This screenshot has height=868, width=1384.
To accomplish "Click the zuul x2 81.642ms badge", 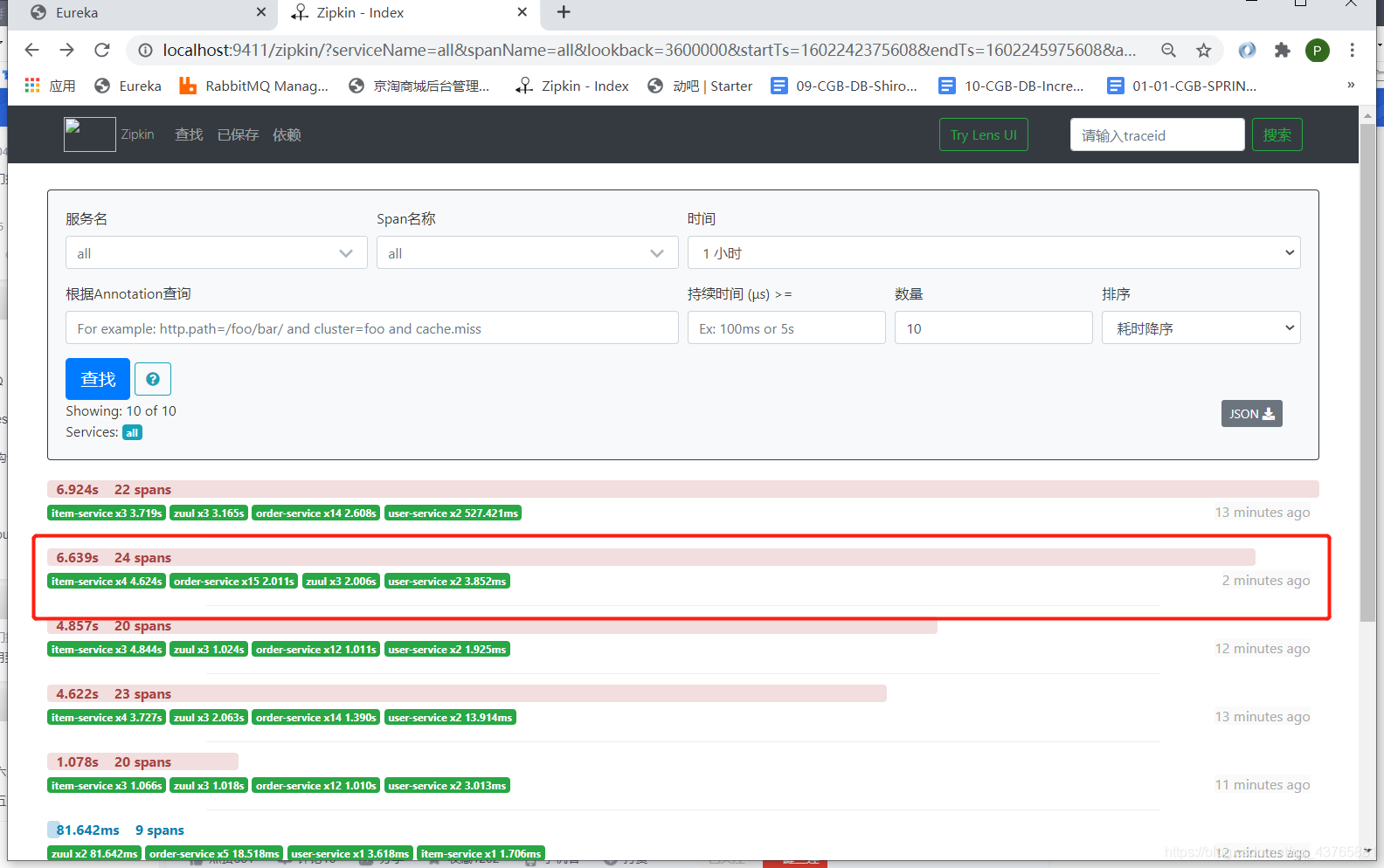I will (x=94, y=853).
